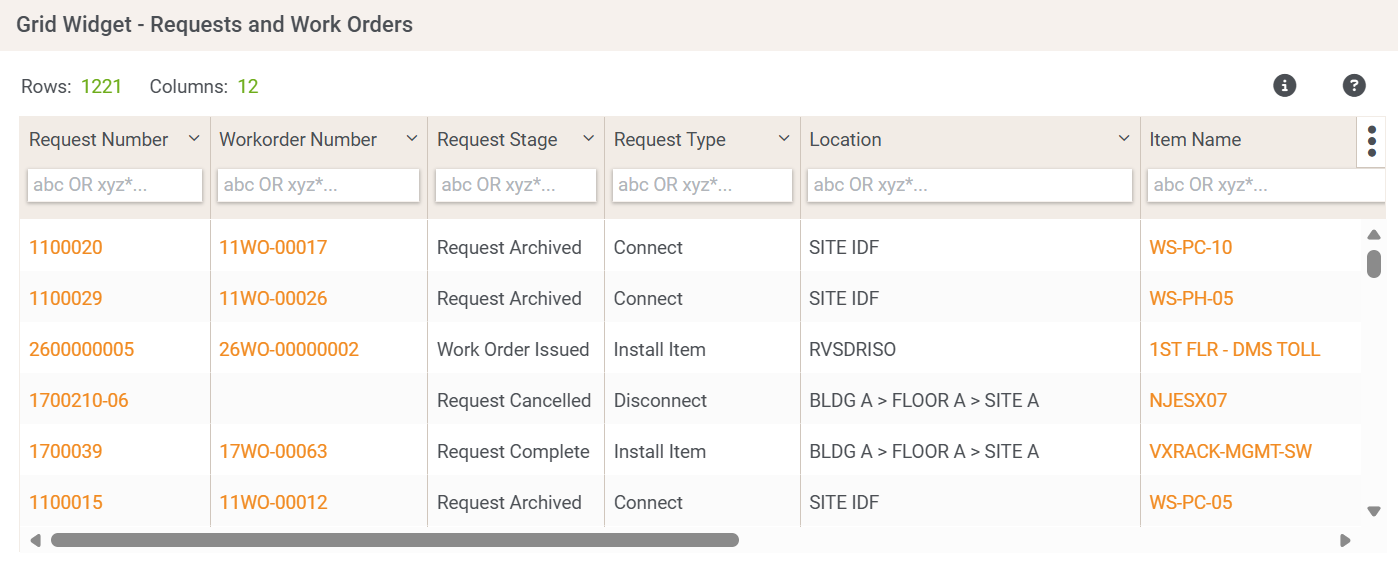The image size is (1398, 564).
Task: Open item VXRACK-MGMT-SW link
Action: [x=1230, y=452]
